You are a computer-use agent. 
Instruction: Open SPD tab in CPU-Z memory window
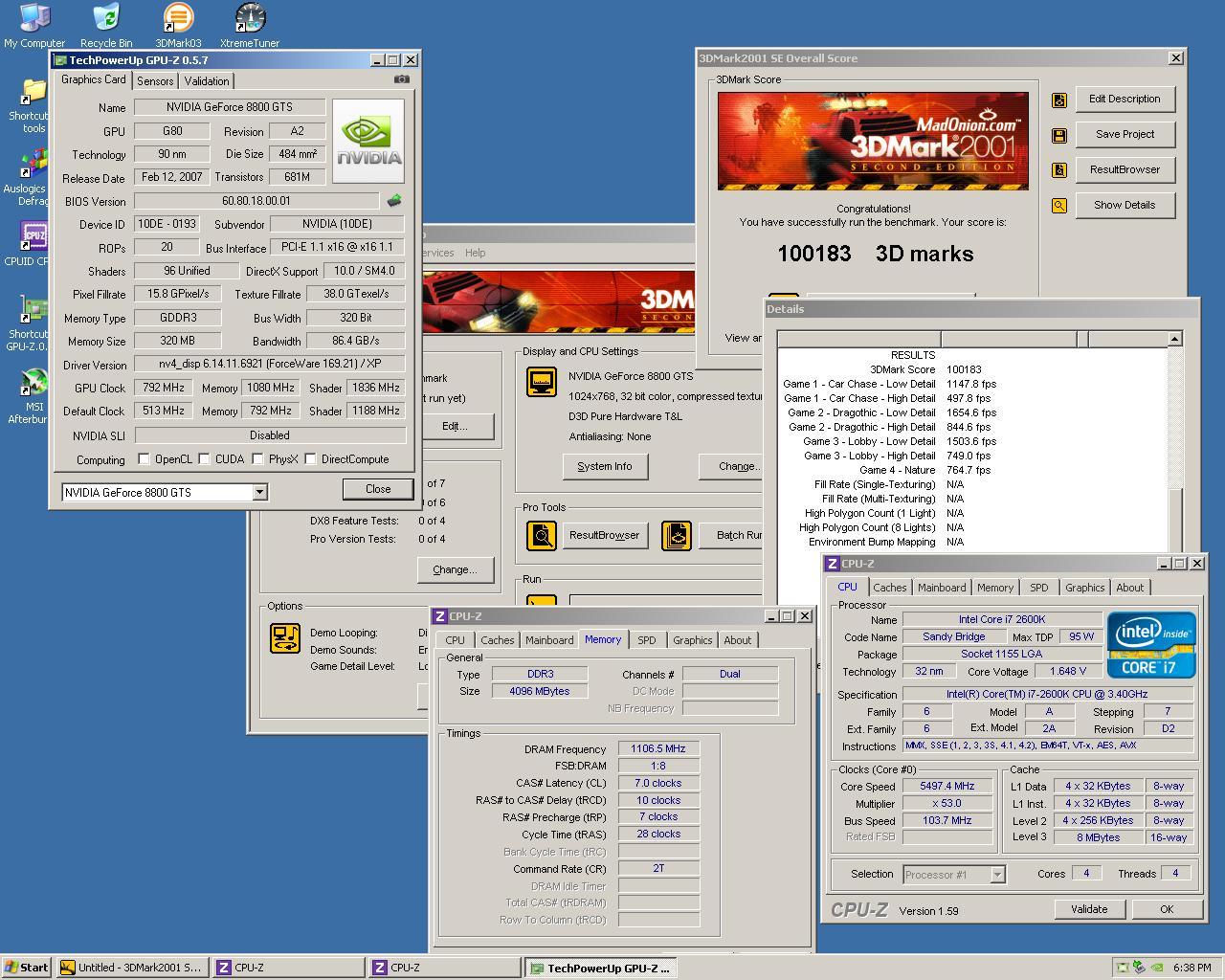click(x=647, y=640)
